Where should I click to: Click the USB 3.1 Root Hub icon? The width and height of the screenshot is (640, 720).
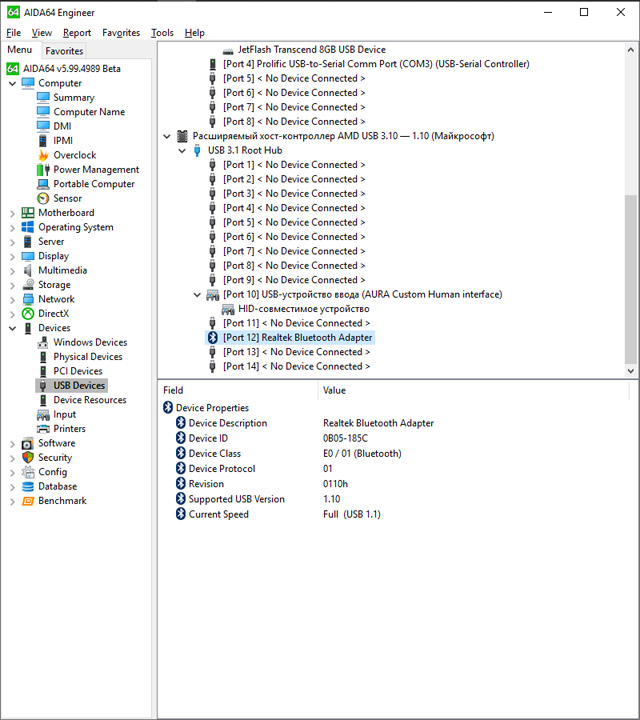pos(197,150)
